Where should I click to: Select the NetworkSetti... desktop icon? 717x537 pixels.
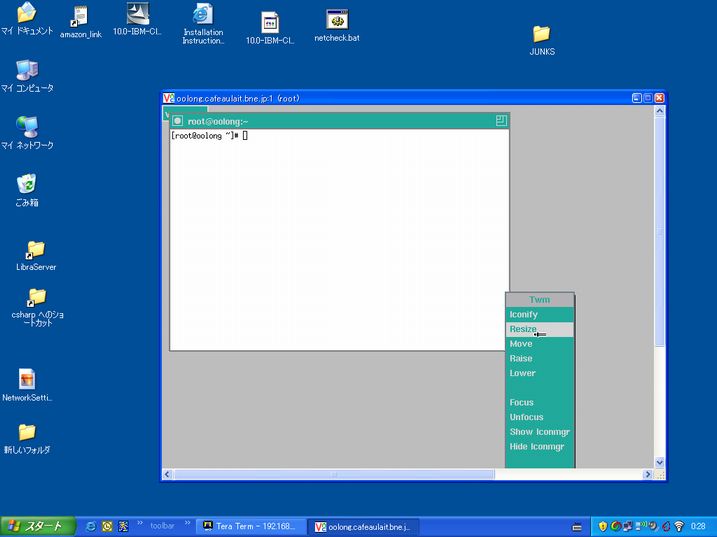(27, 379)
